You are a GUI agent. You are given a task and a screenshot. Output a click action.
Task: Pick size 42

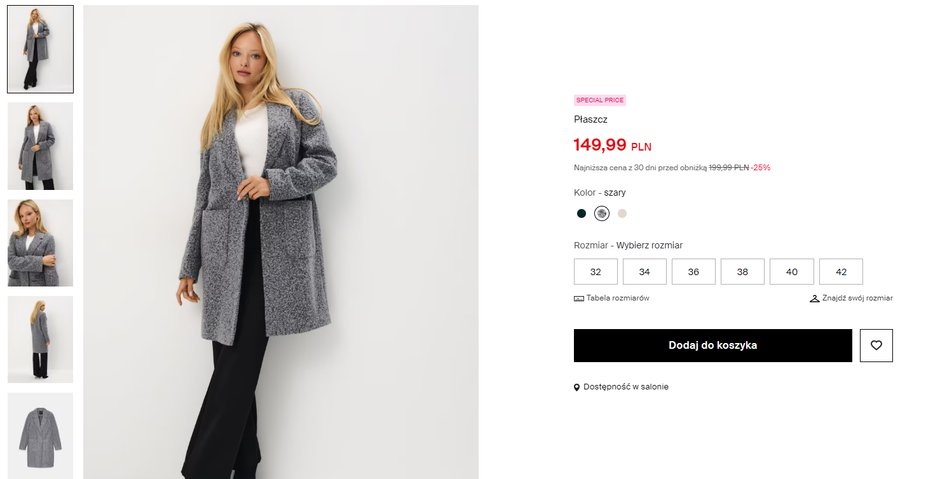pyautogui.click(x=841, y=272)
